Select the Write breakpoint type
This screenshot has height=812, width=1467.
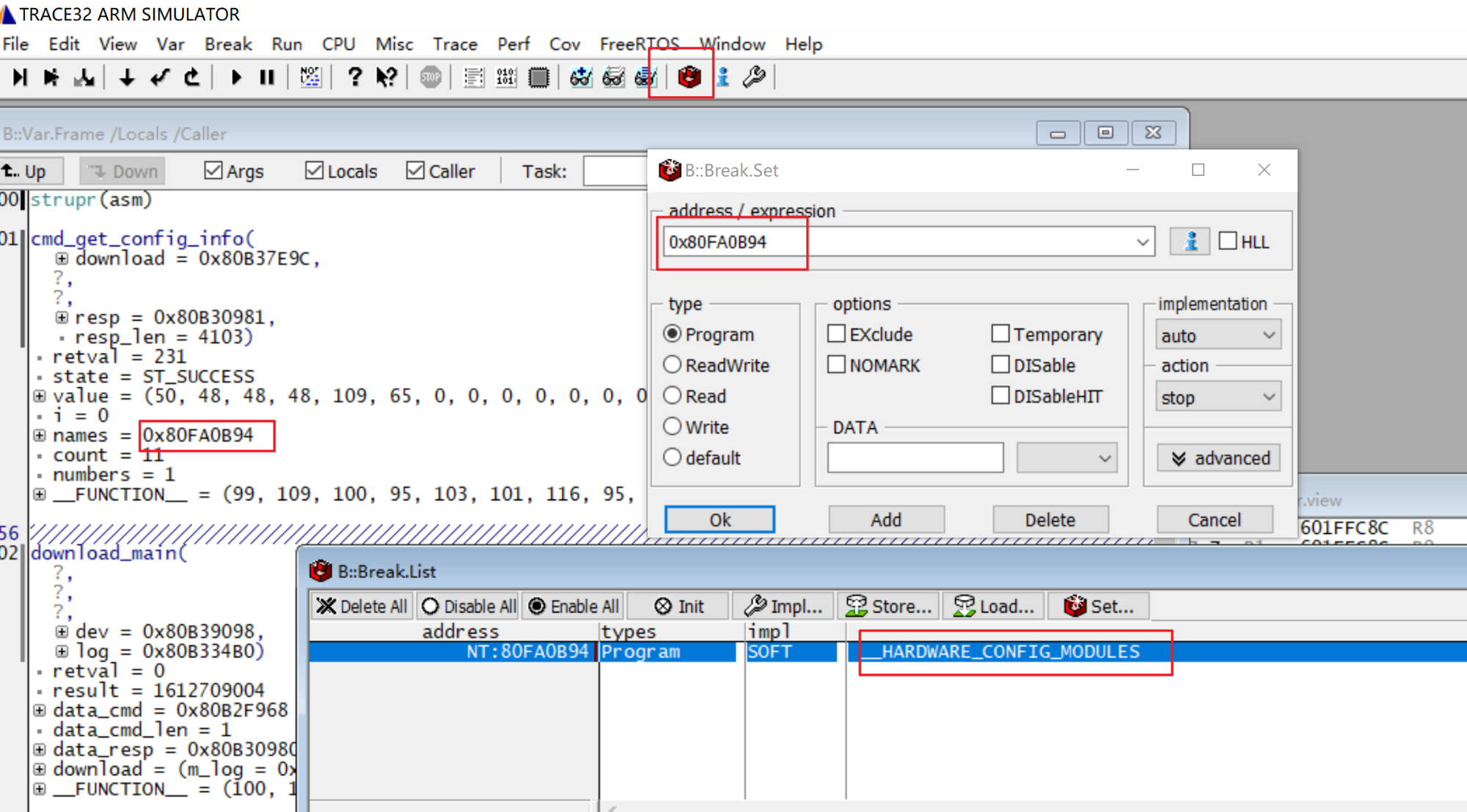[672, 426]
